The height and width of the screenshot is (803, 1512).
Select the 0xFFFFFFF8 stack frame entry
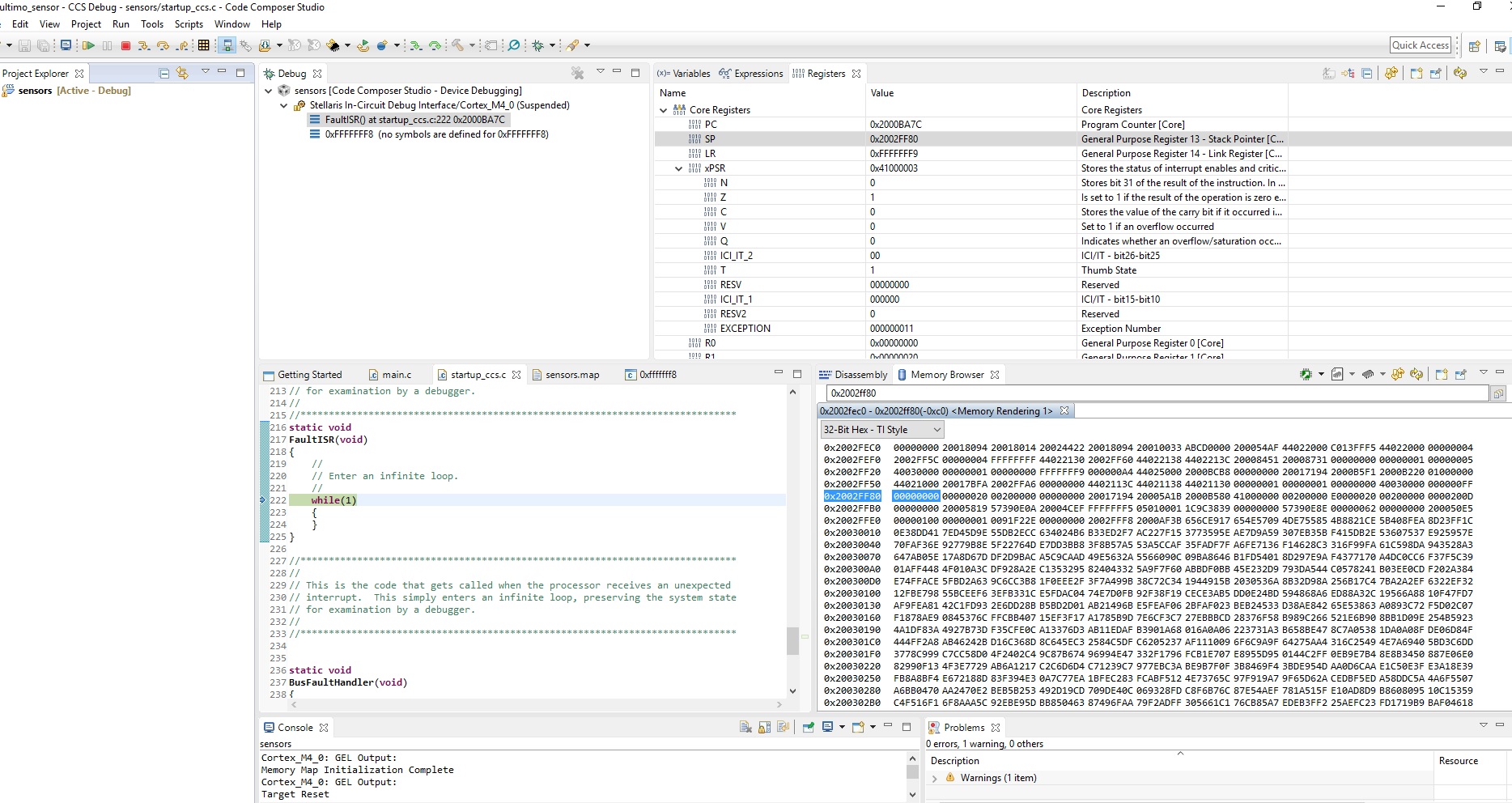tap(429, 134)
